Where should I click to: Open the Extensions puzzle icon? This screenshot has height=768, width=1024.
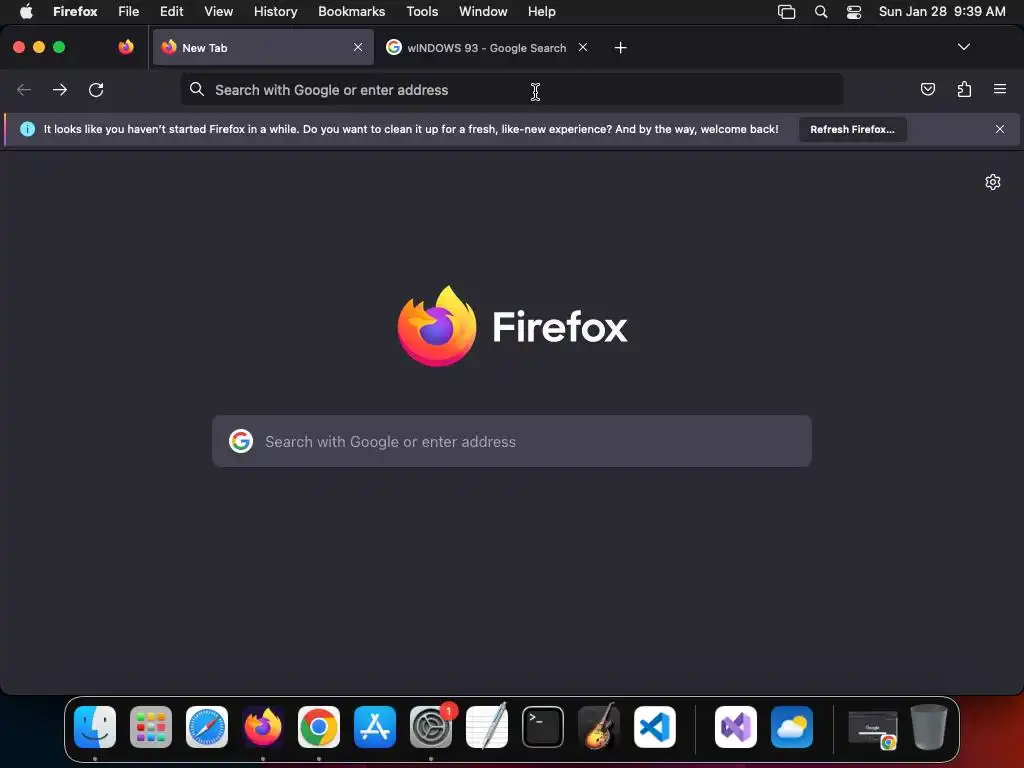(964, 89)
